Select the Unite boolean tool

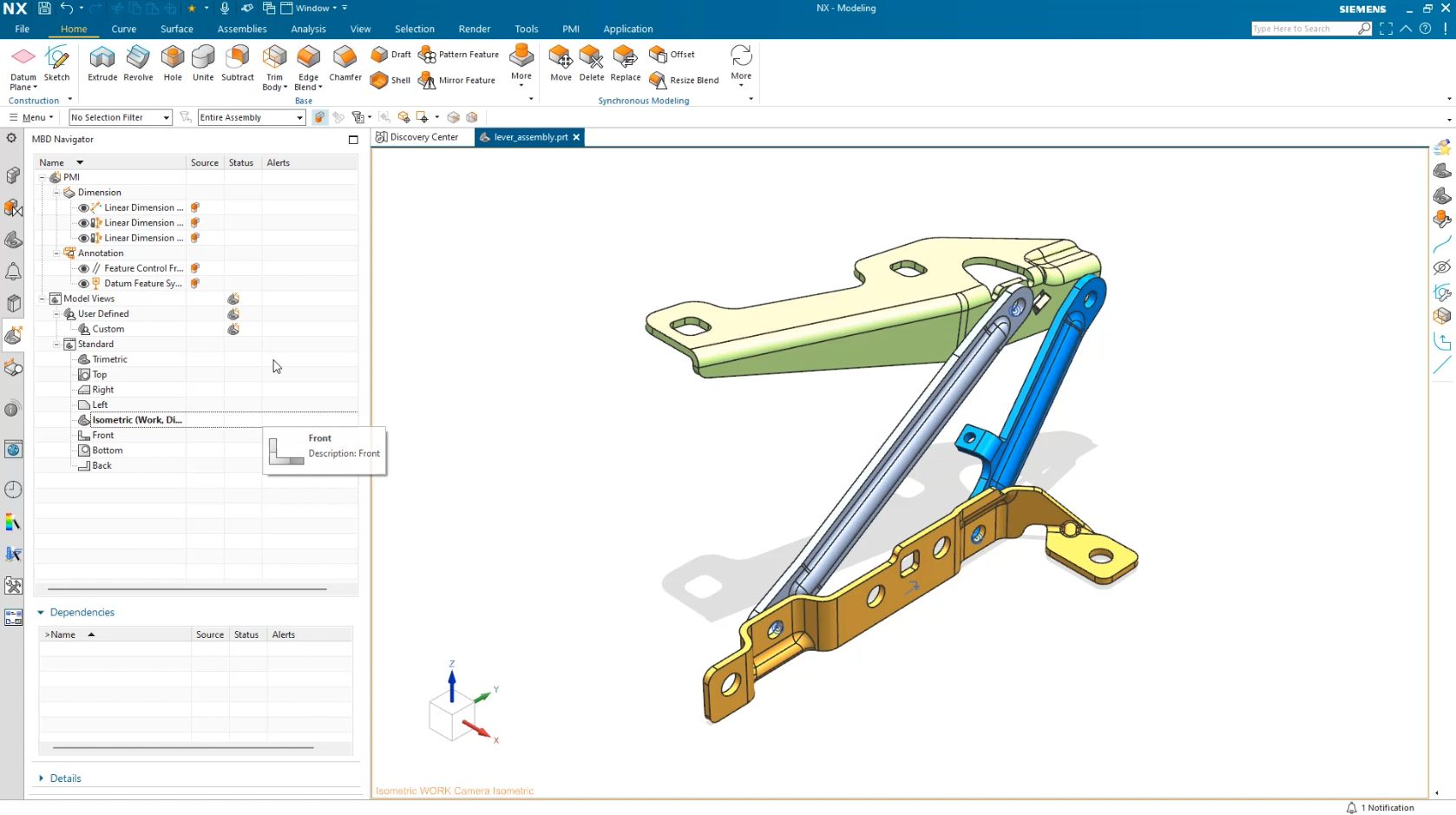pyautogui.click(x=202, y=64)
